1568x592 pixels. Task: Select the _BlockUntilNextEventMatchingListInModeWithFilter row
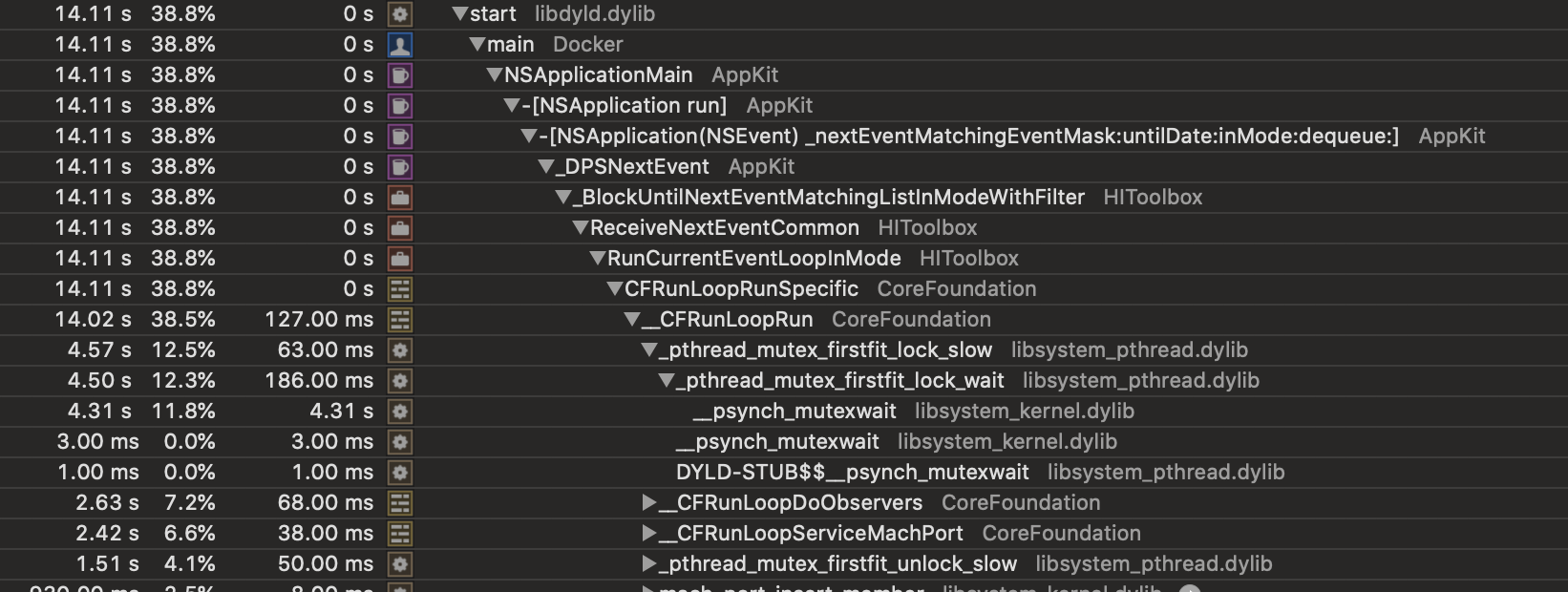pos(784,198)
